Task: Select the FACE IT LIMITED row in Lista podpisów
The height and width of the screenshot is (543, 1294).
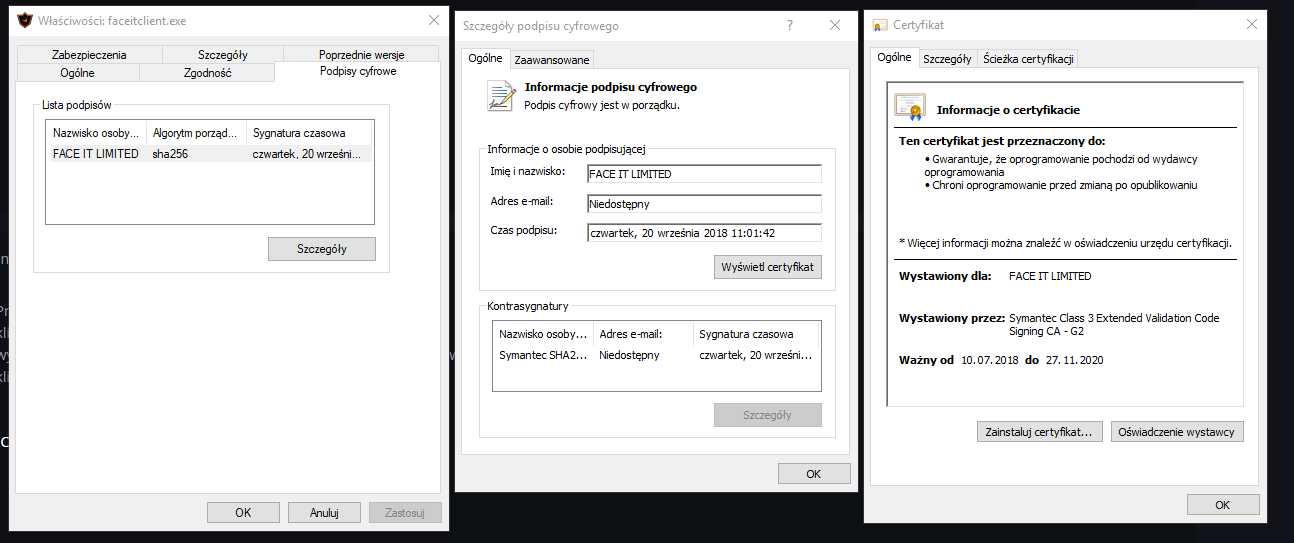Action: click(x=209, y=154)
